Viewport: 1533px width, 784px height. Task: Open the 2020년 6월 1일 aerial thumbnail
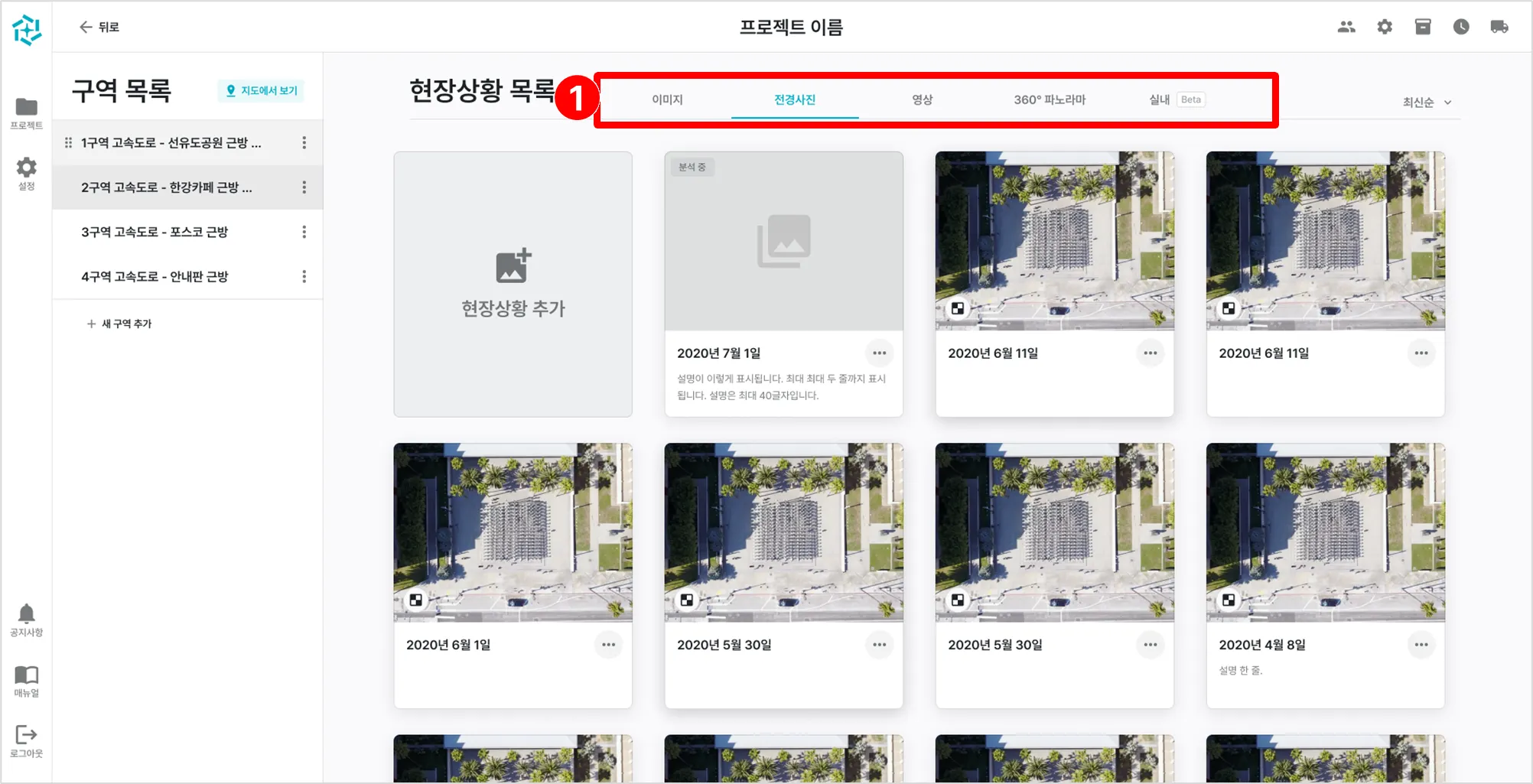tap(513, 532)
